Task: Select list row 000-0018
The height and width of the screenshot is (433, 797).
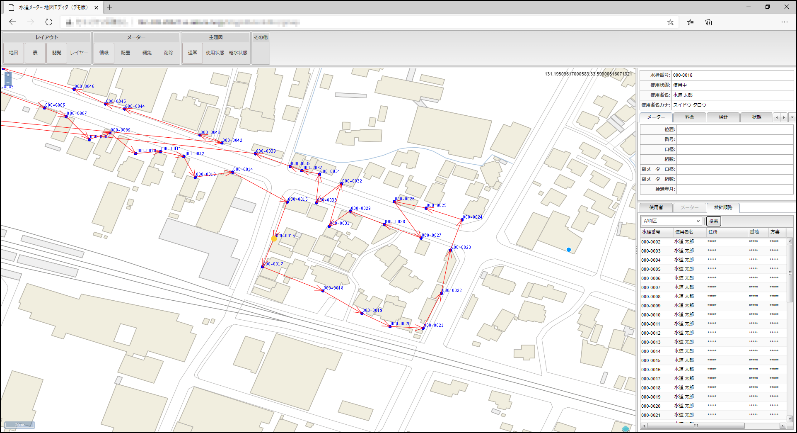Action: tap(714, 388)
